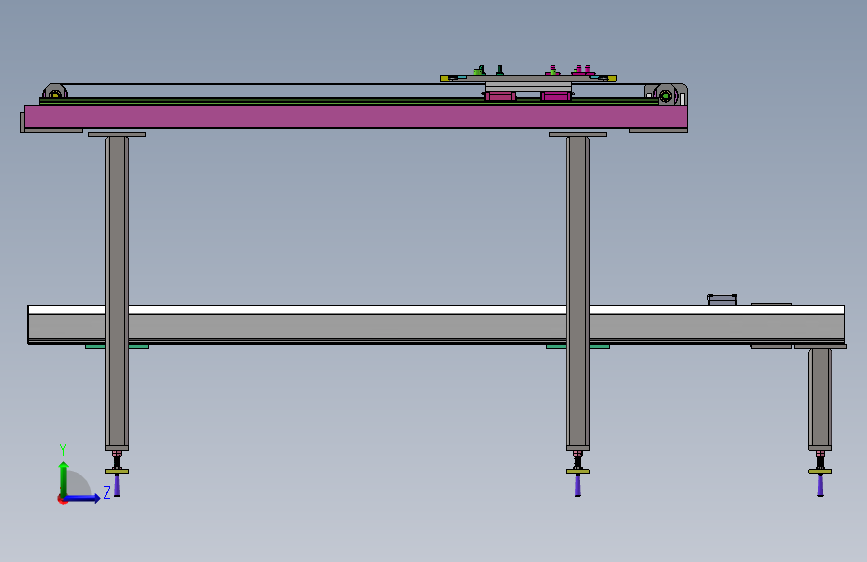Select the pulley at the left end of the top rail
Image resolution: width=867 pixels, height=562 pixels.
pos(55,92)
